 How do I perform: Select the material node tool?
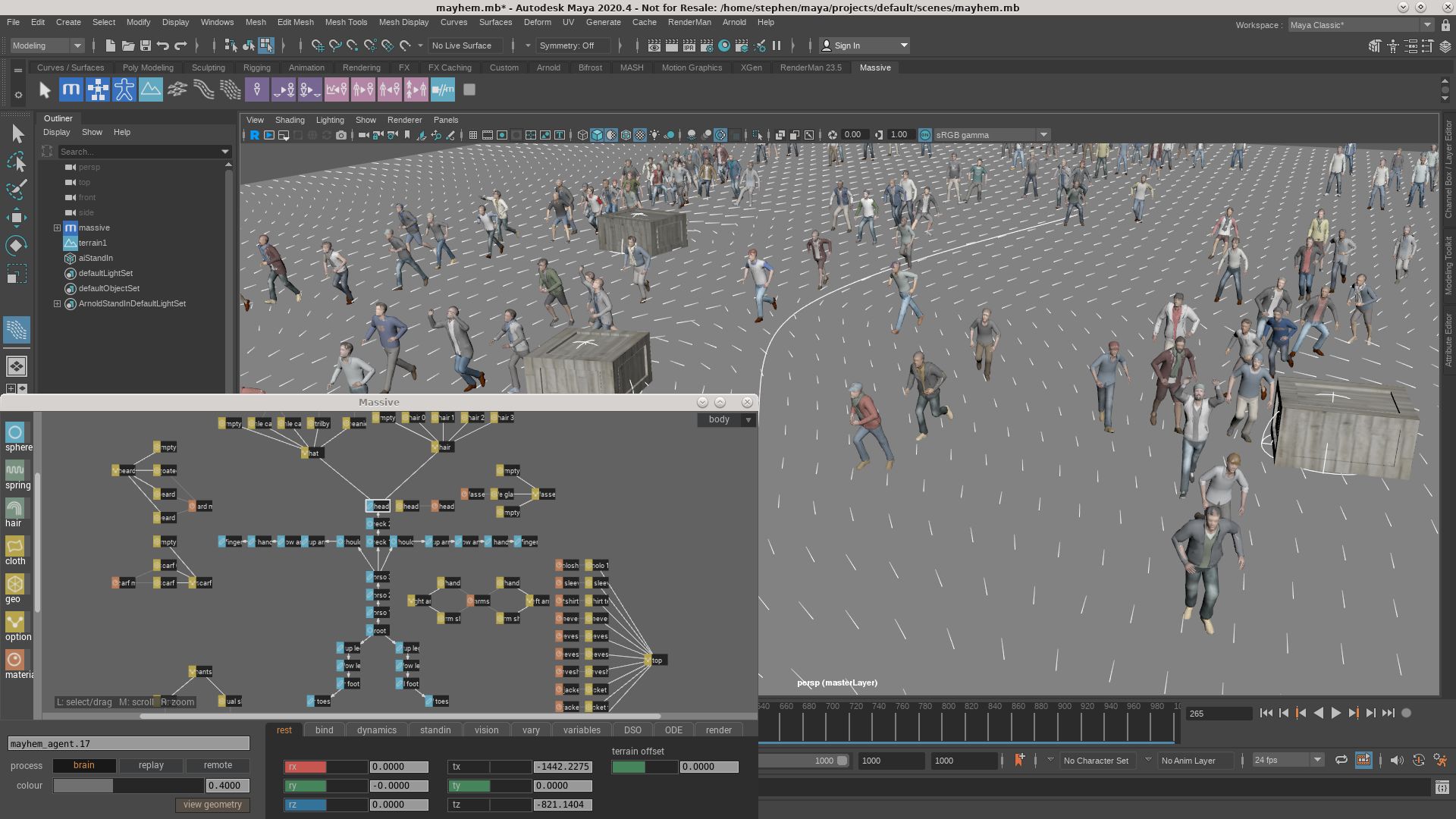coord(15,661)
